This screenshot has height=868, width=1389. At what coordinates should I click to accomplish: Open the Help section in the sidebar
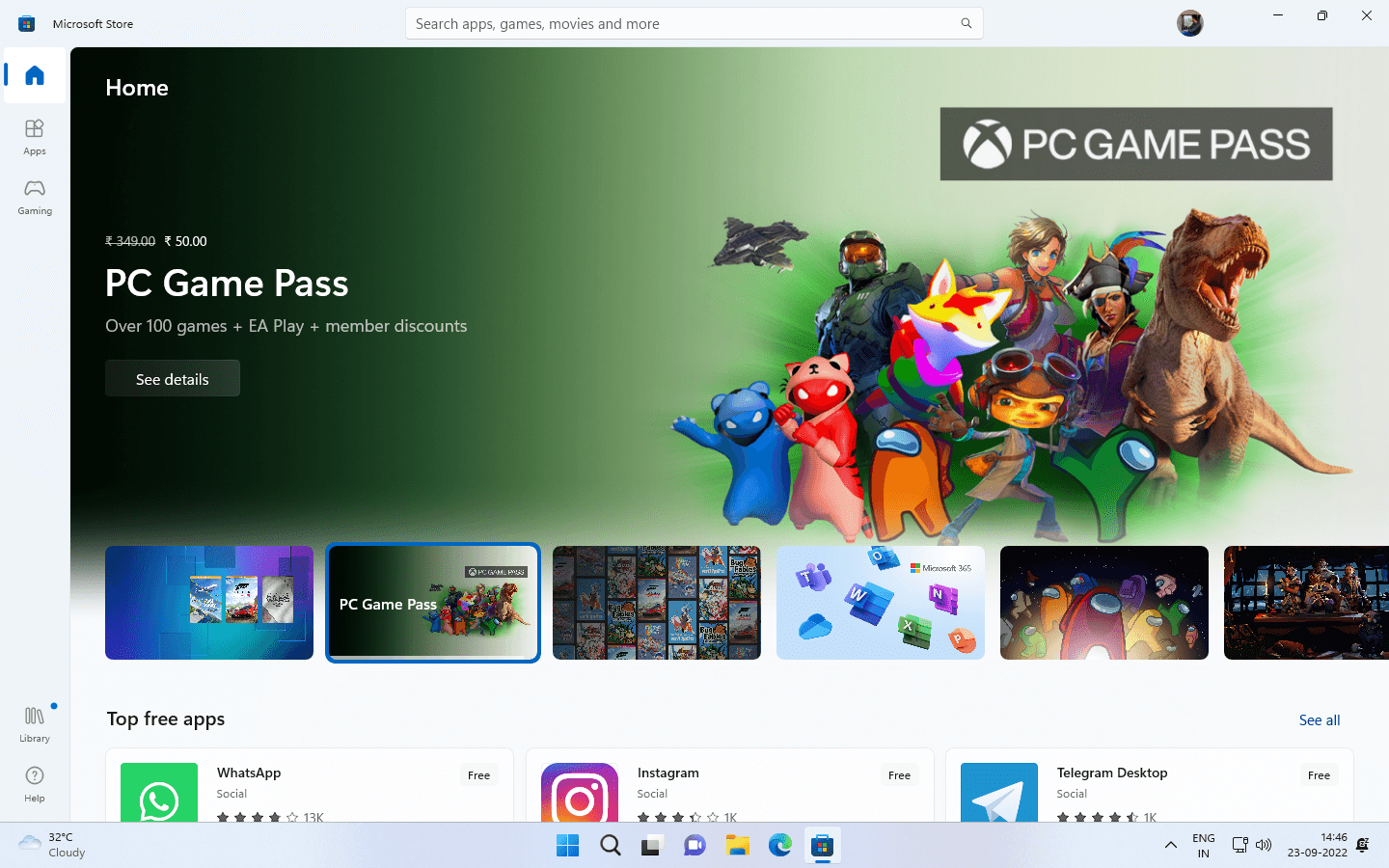tap(35, 783)
